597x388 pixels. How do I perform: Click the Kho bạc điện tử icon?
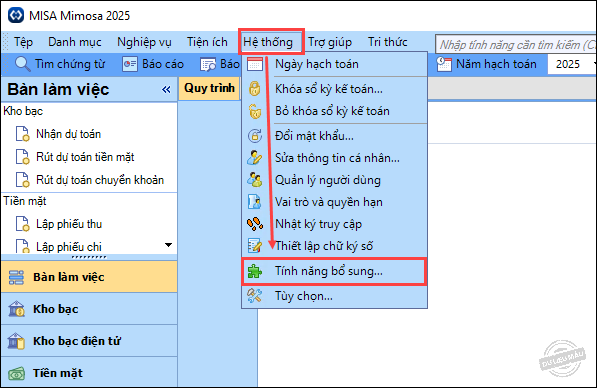point(16,341)
